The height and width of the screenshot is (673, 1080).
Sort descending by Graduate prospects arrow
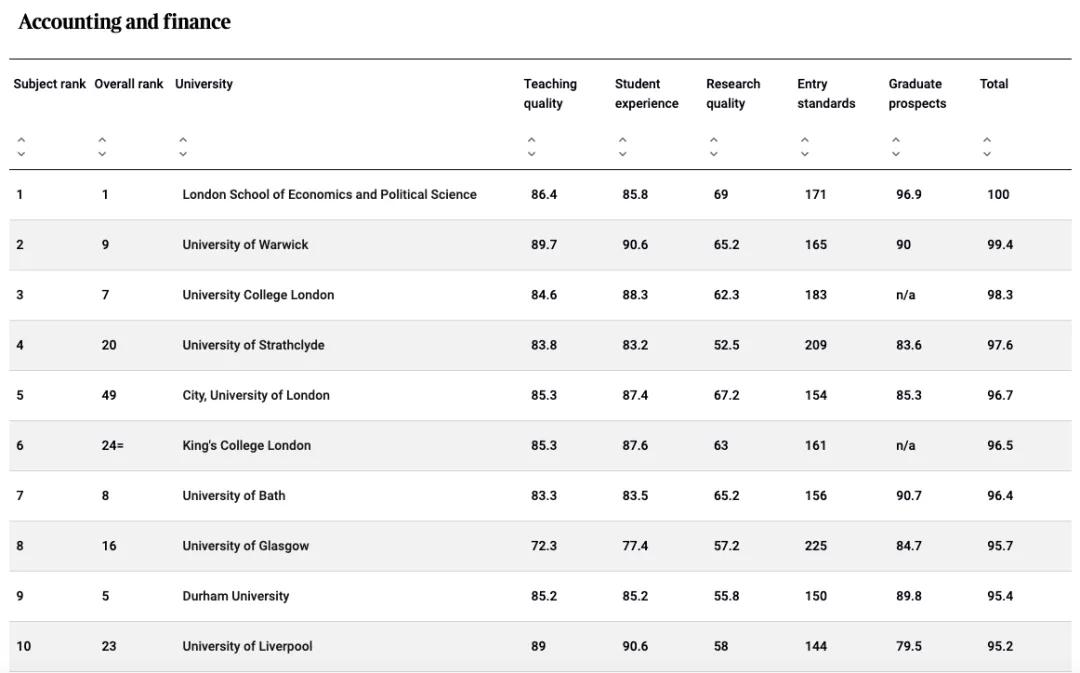895,154
